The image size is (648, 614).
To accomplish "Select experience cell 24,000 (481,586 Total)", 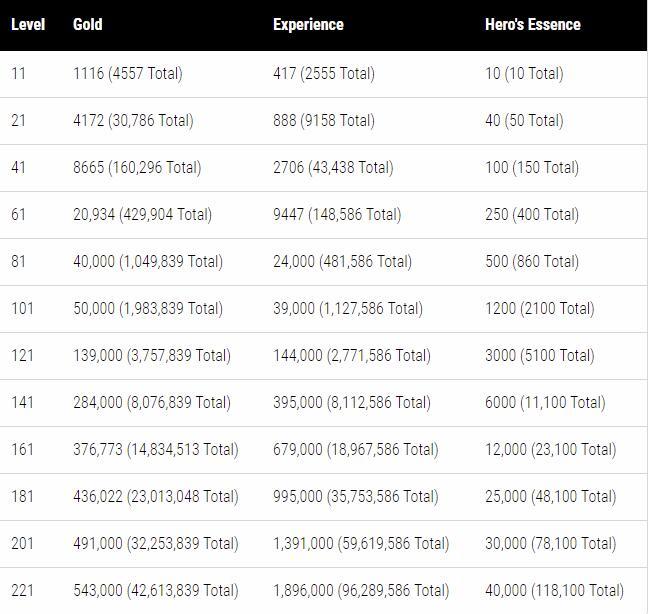I will 342,261.
